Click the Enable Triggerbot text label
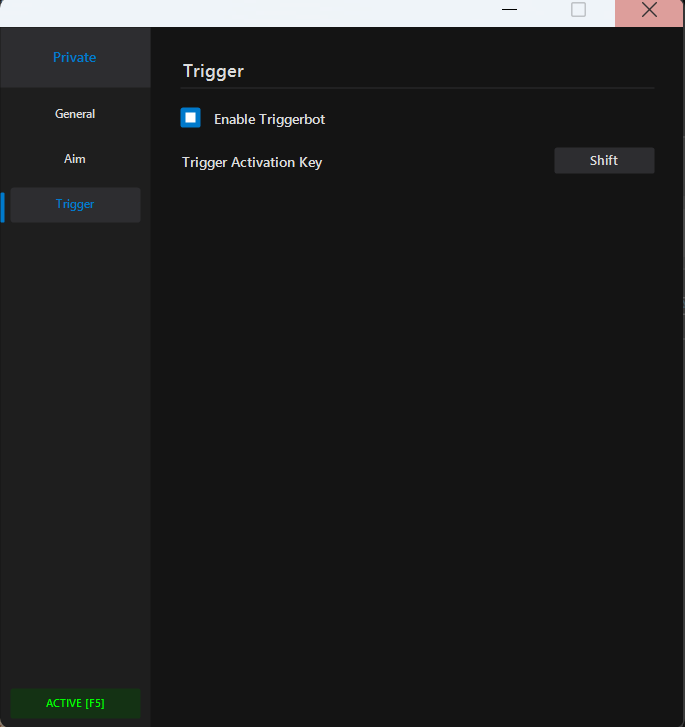Image resolution: width=685 pixels, height=727 pixels. 269,119
